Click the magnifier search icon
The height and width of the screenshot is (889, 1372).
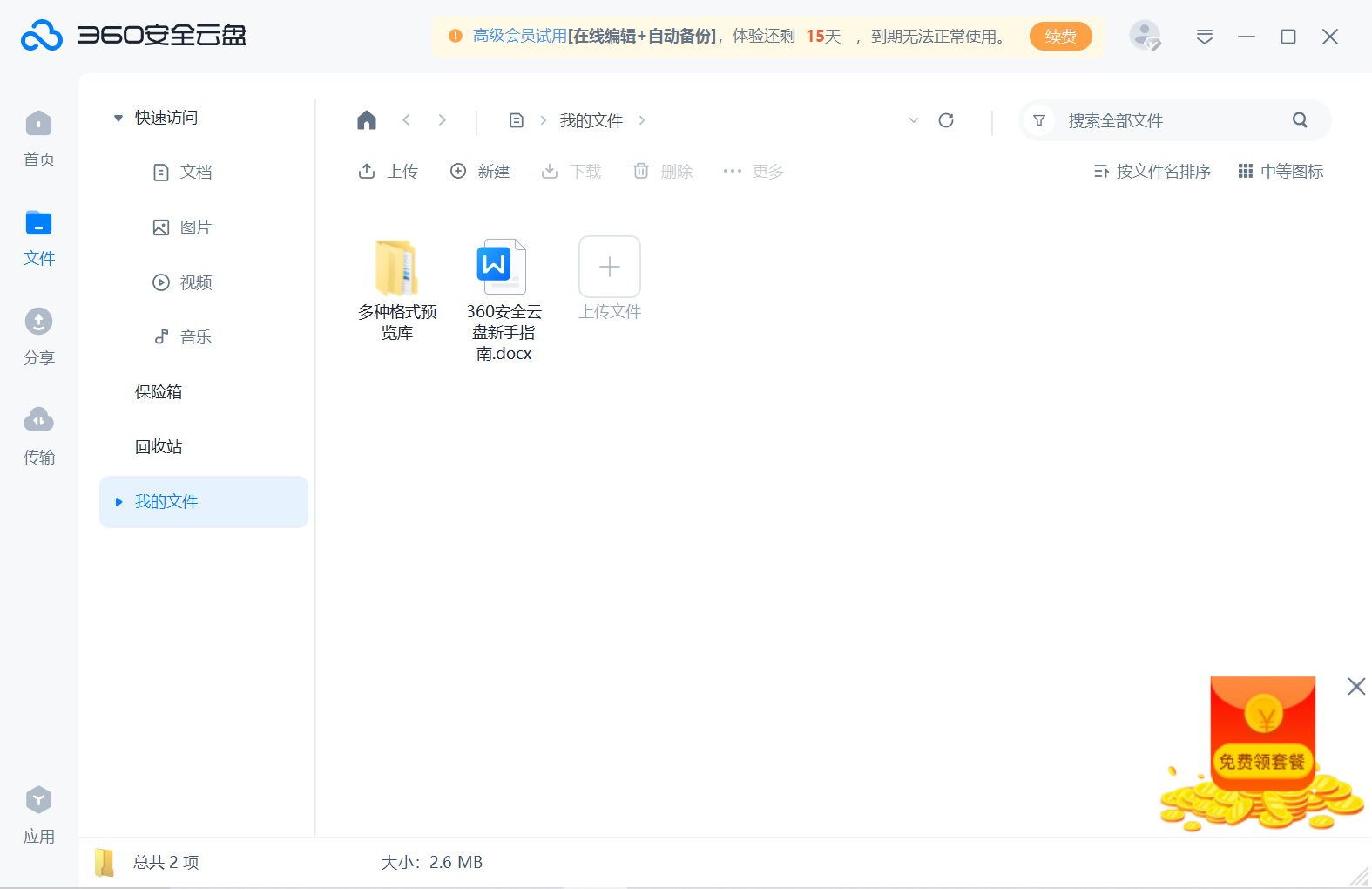[x=1300, y=120]
